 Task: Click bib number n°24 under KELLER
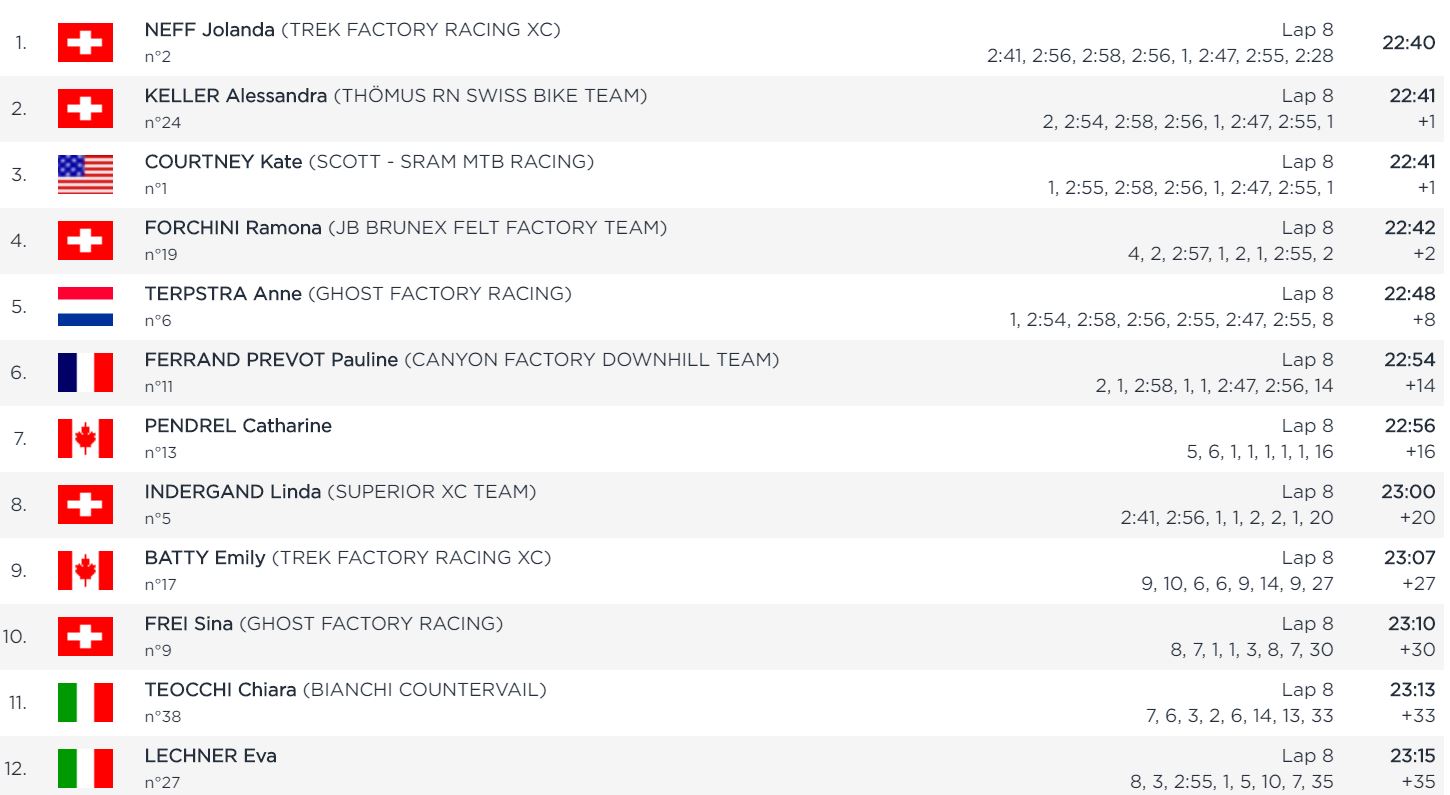click(163, 123)
